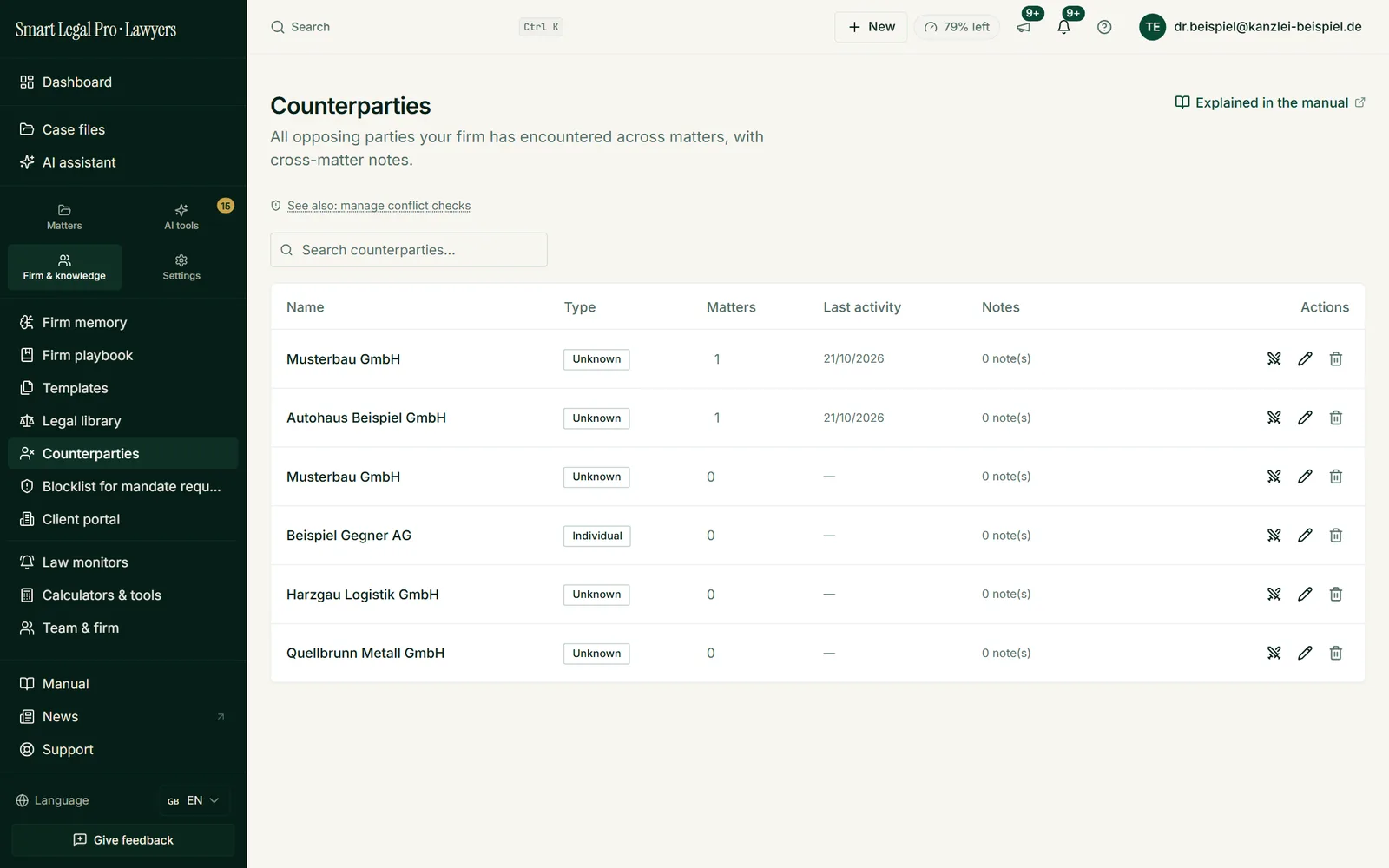This screenshot has width=1389, height=868.
Task: Delete the Quellbrunn Metall GmbH counterparty
Action: (x=1336, y=653)
